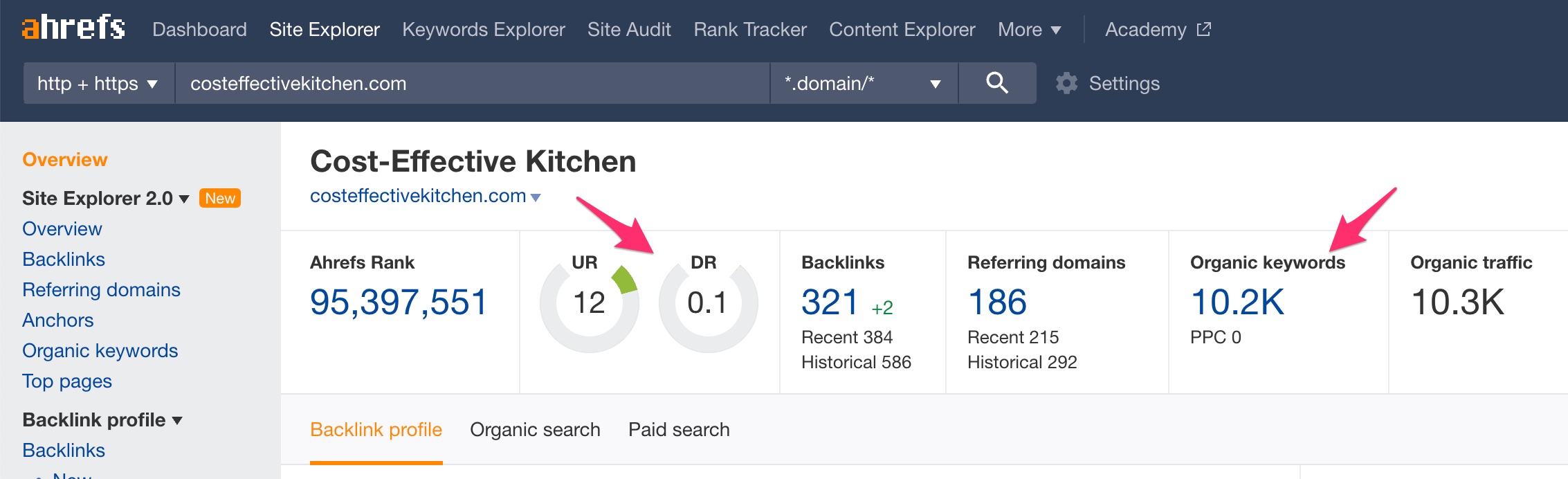Viewport: 1568px width, 479px height.
Task: Click the New badge in sidebar
Action: click(x=220, y=198)
